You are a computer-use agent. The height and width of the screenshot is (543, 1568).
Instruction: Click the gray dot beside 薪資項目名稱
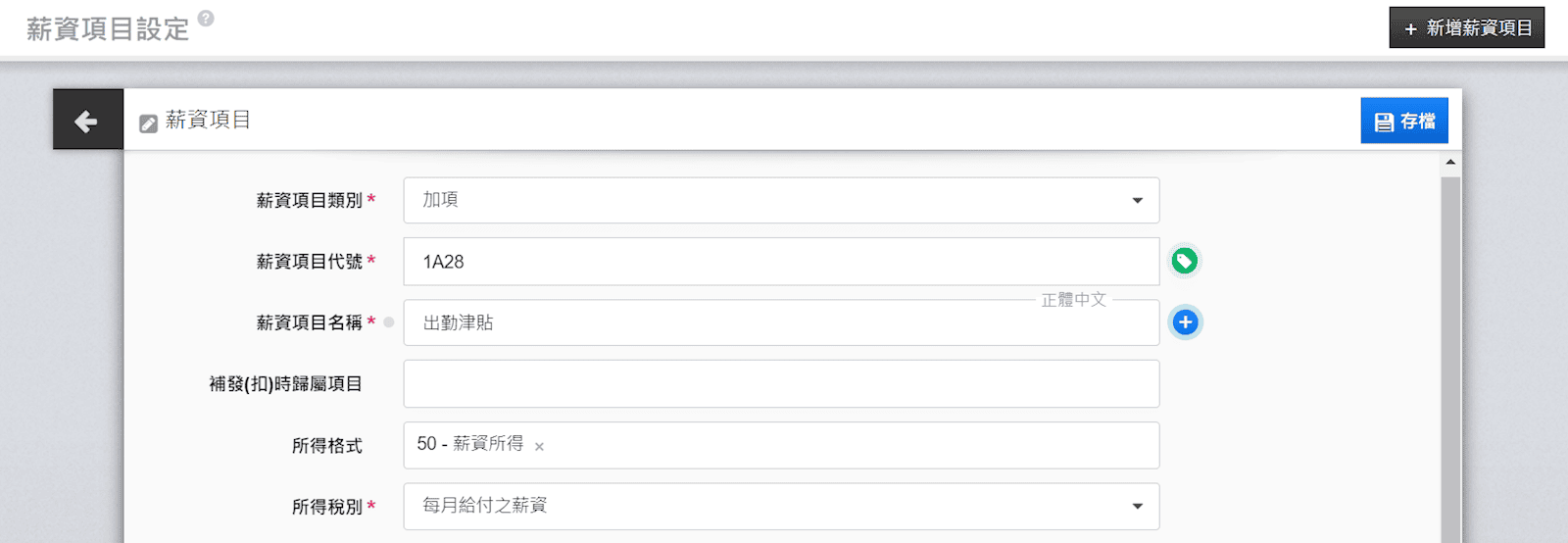pyautogui.click(x=389, y=322)
